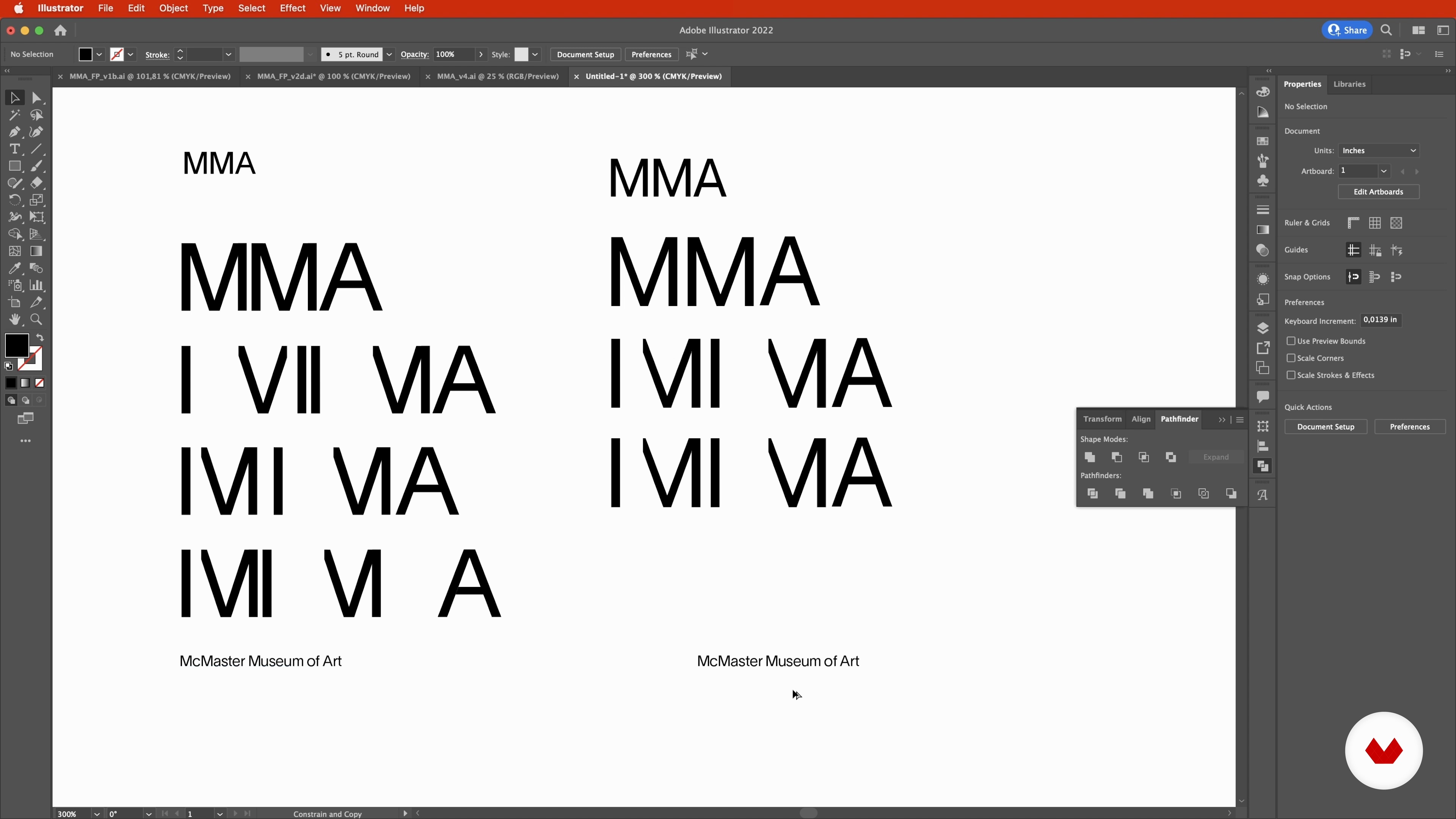Open the Pathfinder panel options menu

1239,419
